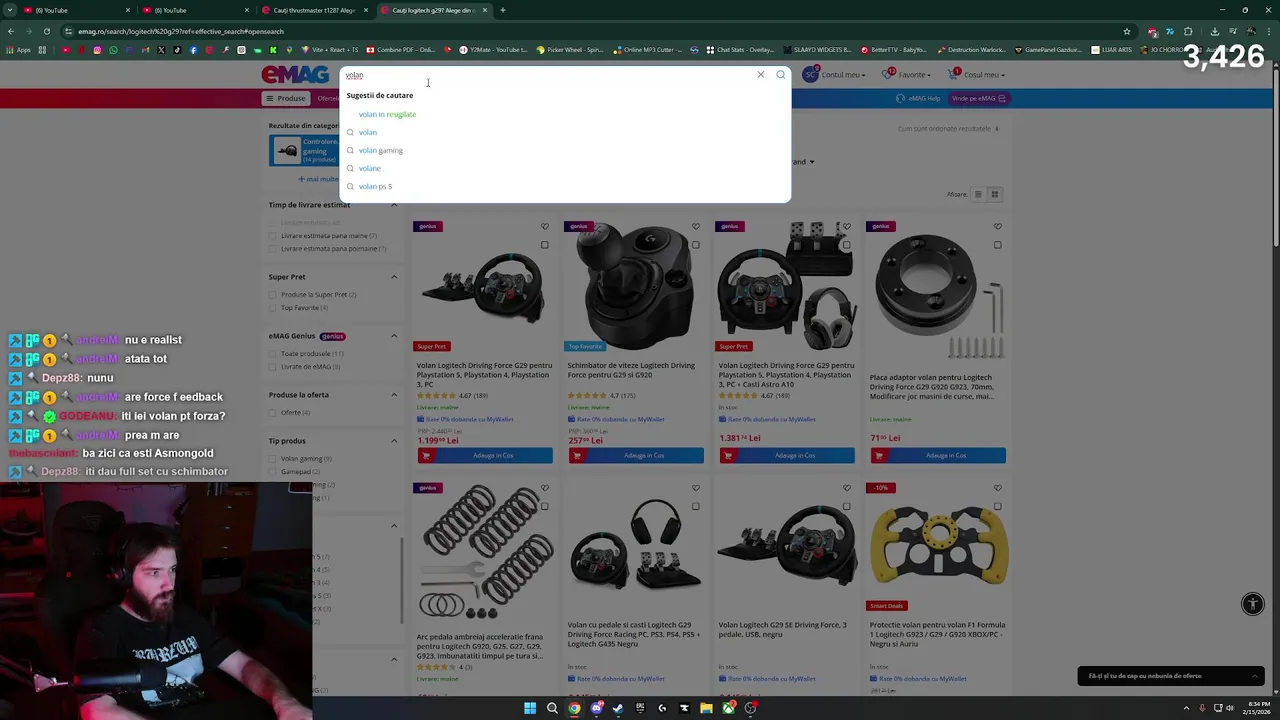
Task: Favorite the Logitech G29 SE Driving Force product
Action: tap(846, 488)
